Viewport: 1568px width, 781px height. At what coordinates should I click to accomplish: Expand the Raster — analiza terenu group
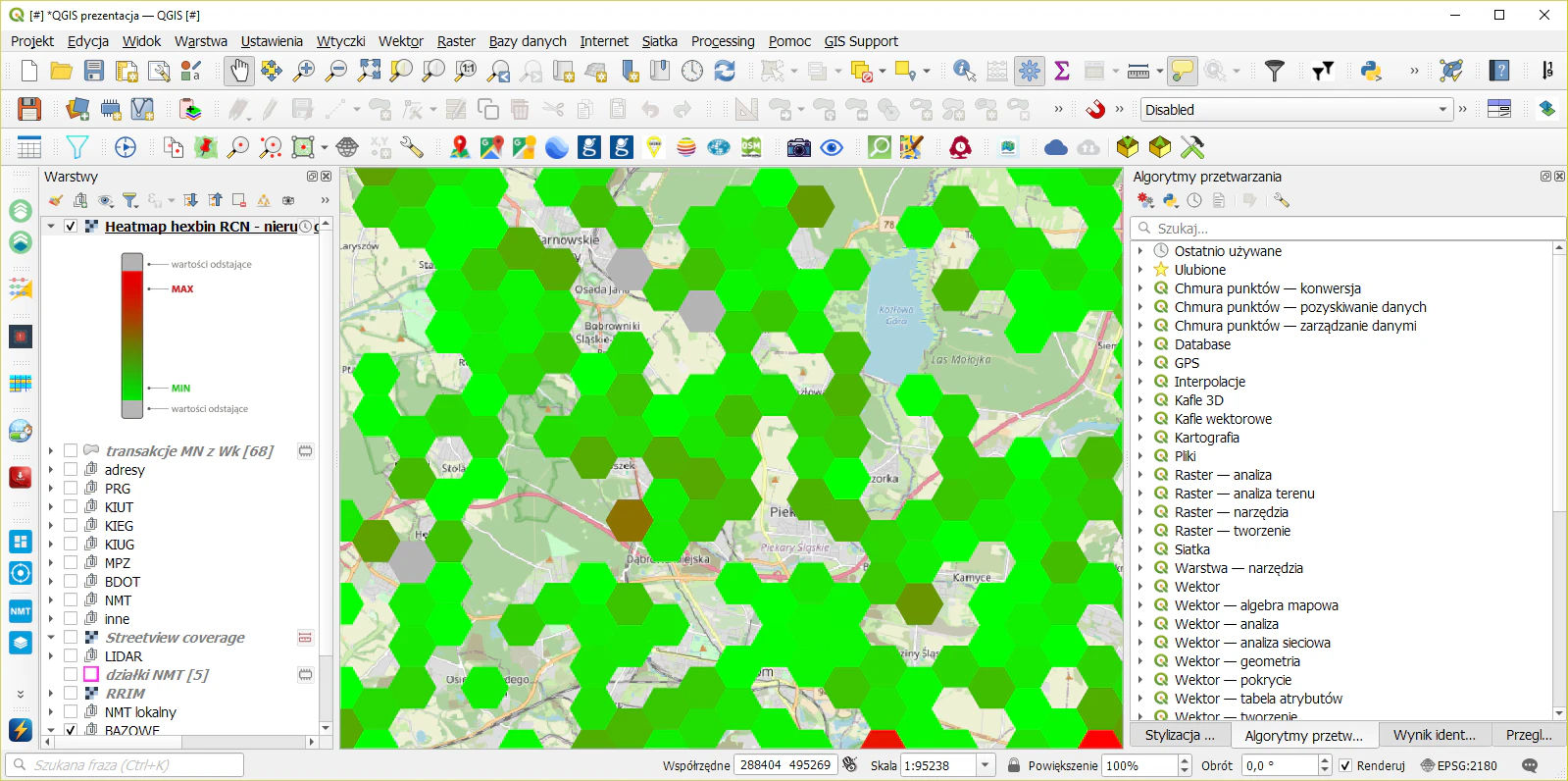[1140, 494]
